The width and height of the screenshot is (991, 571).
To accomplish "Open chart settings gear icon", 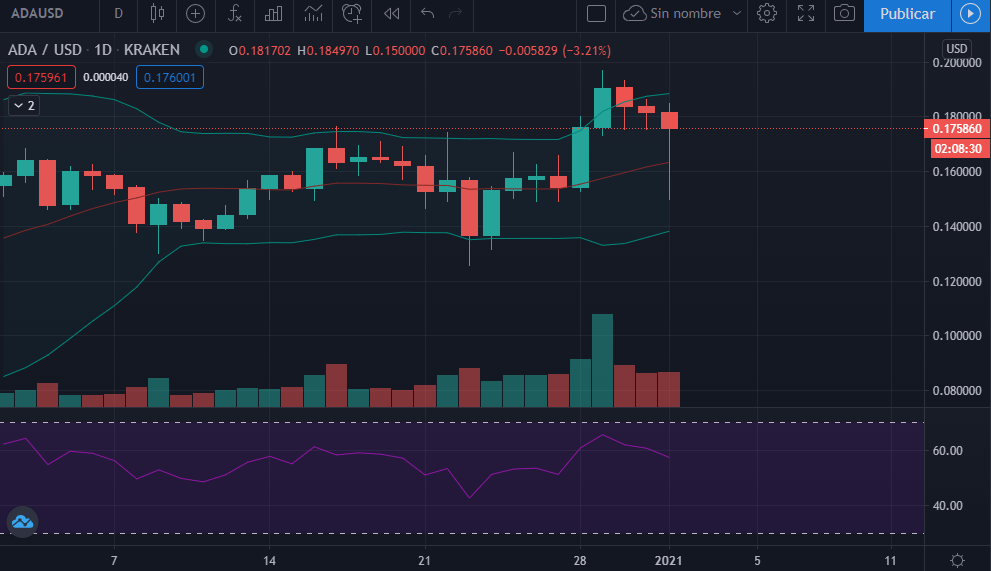I will click(767, 13).
